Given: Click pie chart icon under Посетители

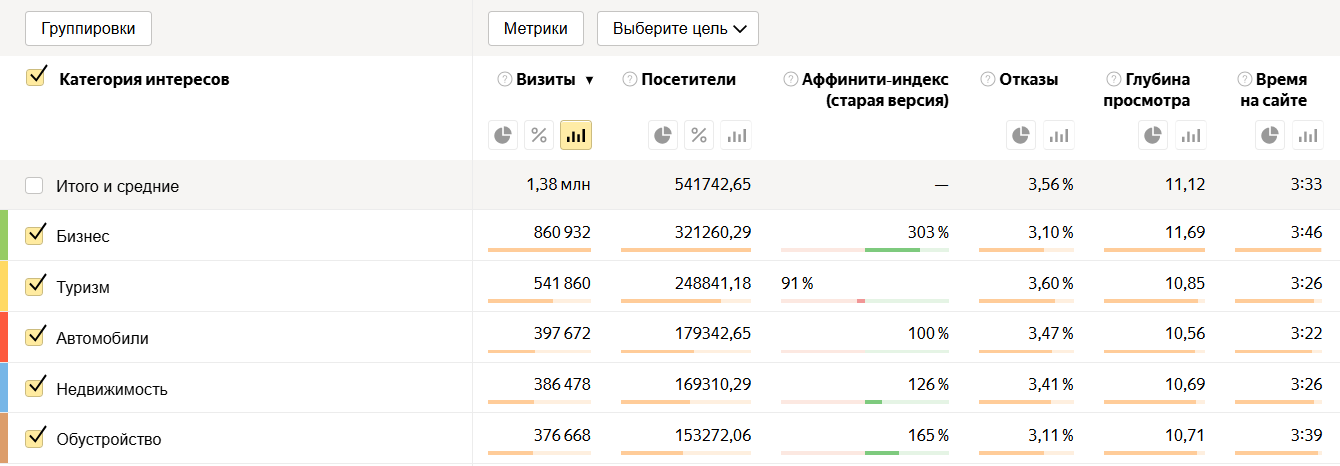Looking at the screenshot, I should (x=663, y=135).
